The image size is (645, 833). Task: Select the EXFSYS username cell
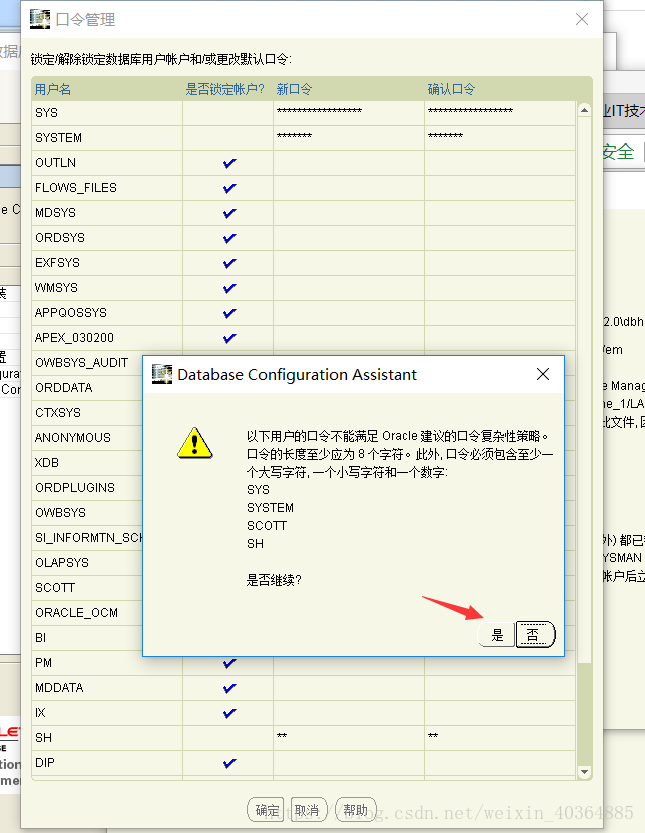pos(107,263)
